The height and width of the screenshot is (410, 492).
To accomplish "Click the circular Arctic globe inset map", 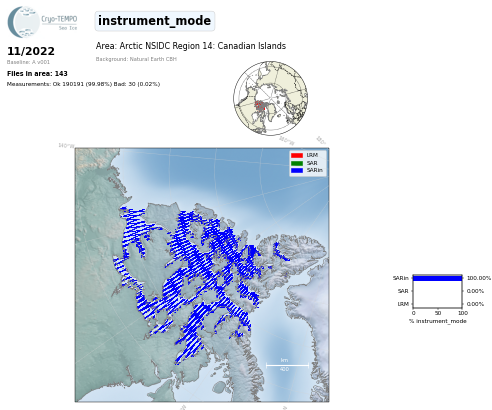I will pos(270,98).
